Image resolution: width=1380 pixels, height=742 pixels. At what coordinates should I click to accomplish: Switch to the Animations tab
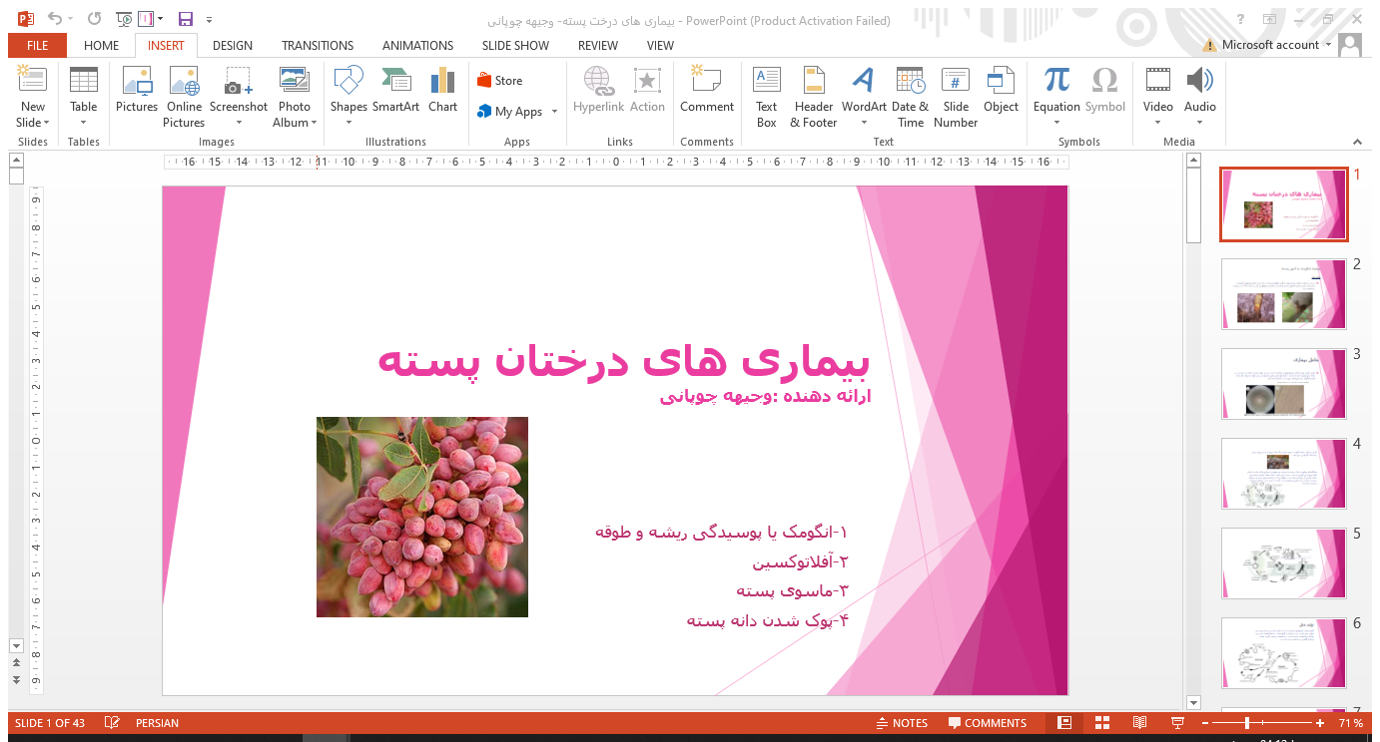417,45
